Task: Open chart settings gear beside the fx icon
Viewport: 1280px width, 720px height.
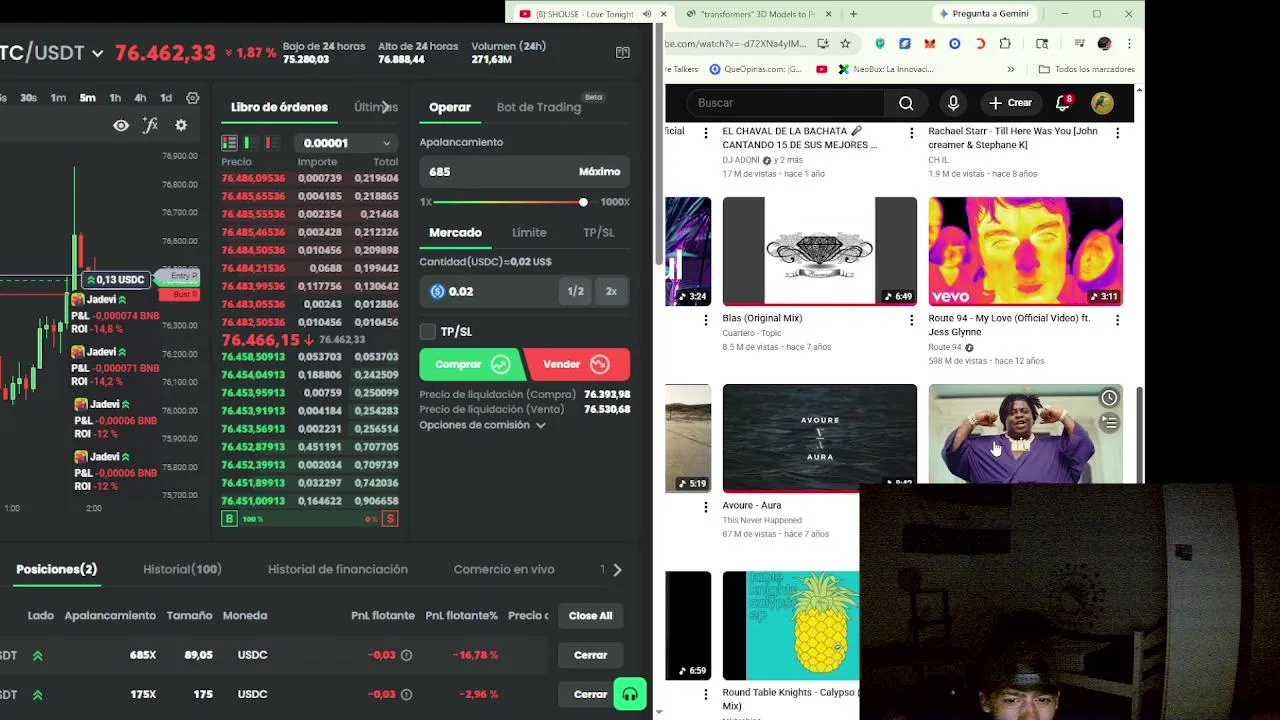Action: point(181,125)
